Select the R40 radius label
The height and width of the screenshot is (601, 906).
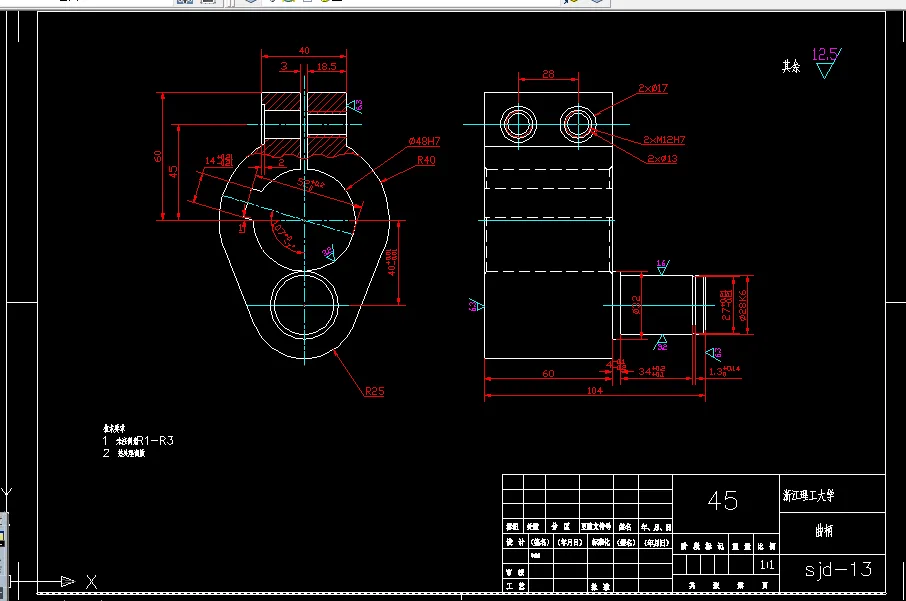426,160
